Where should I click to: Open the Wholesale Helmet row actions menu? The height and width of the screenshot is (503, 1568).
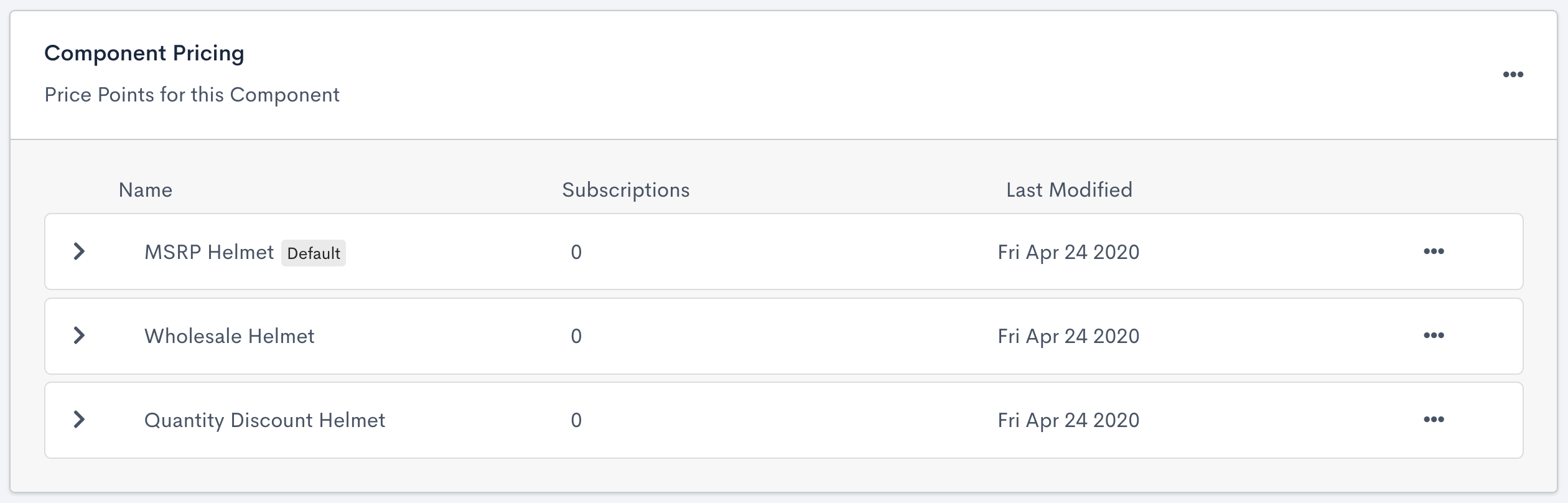[1434, 336]
